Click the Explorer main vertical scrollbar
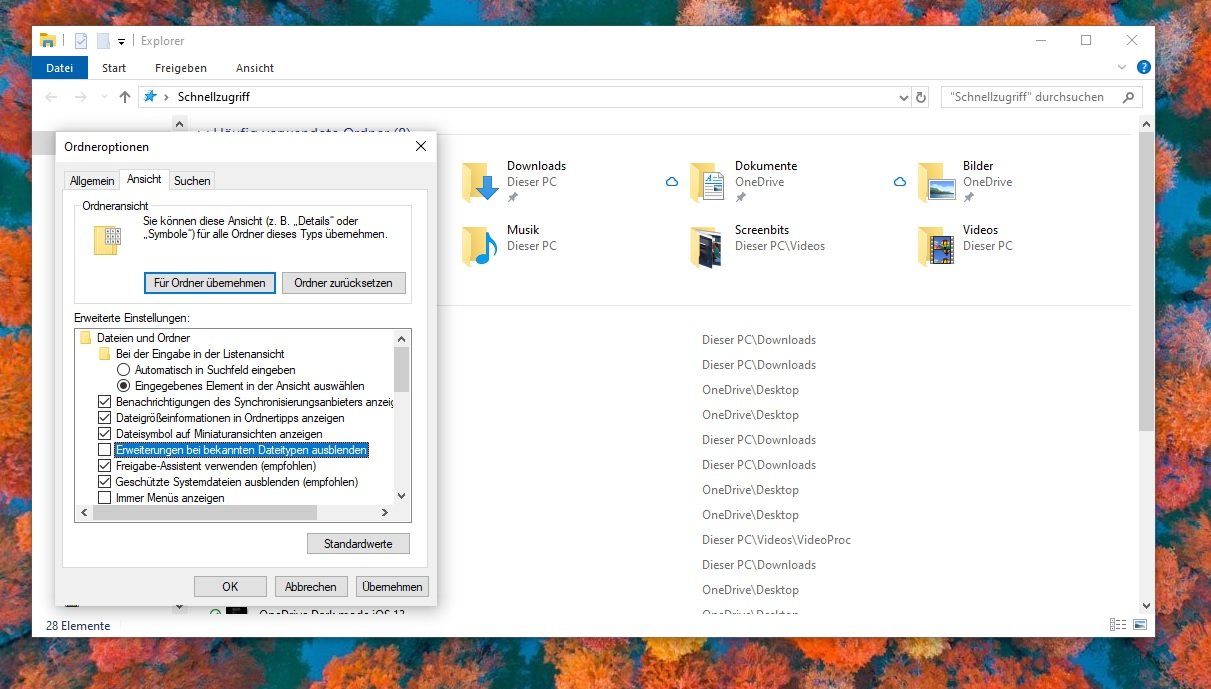The height and width of the screenshot is (689, 1211). tap(1145, 280)
